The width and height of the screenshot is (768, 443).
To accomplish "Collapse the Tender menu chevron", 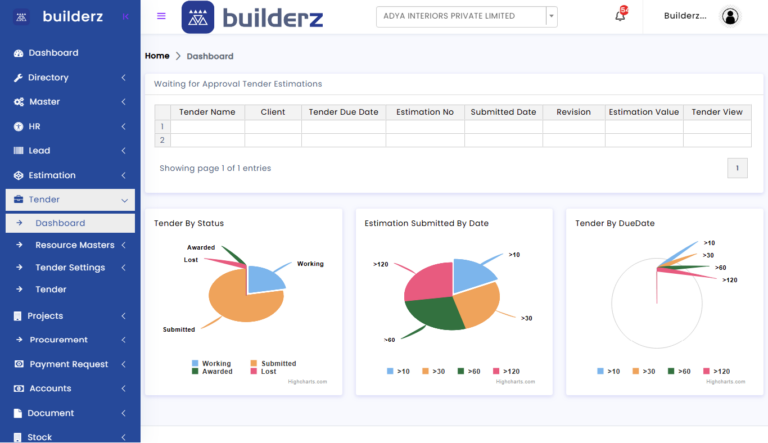I will pos(124,200).
